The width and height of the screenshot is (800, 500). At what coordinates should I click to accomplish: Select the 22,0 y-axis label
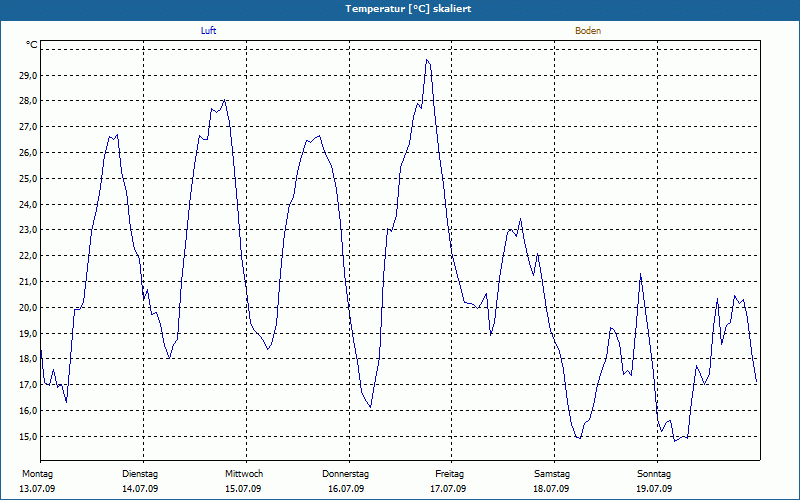tap(28, 256)
